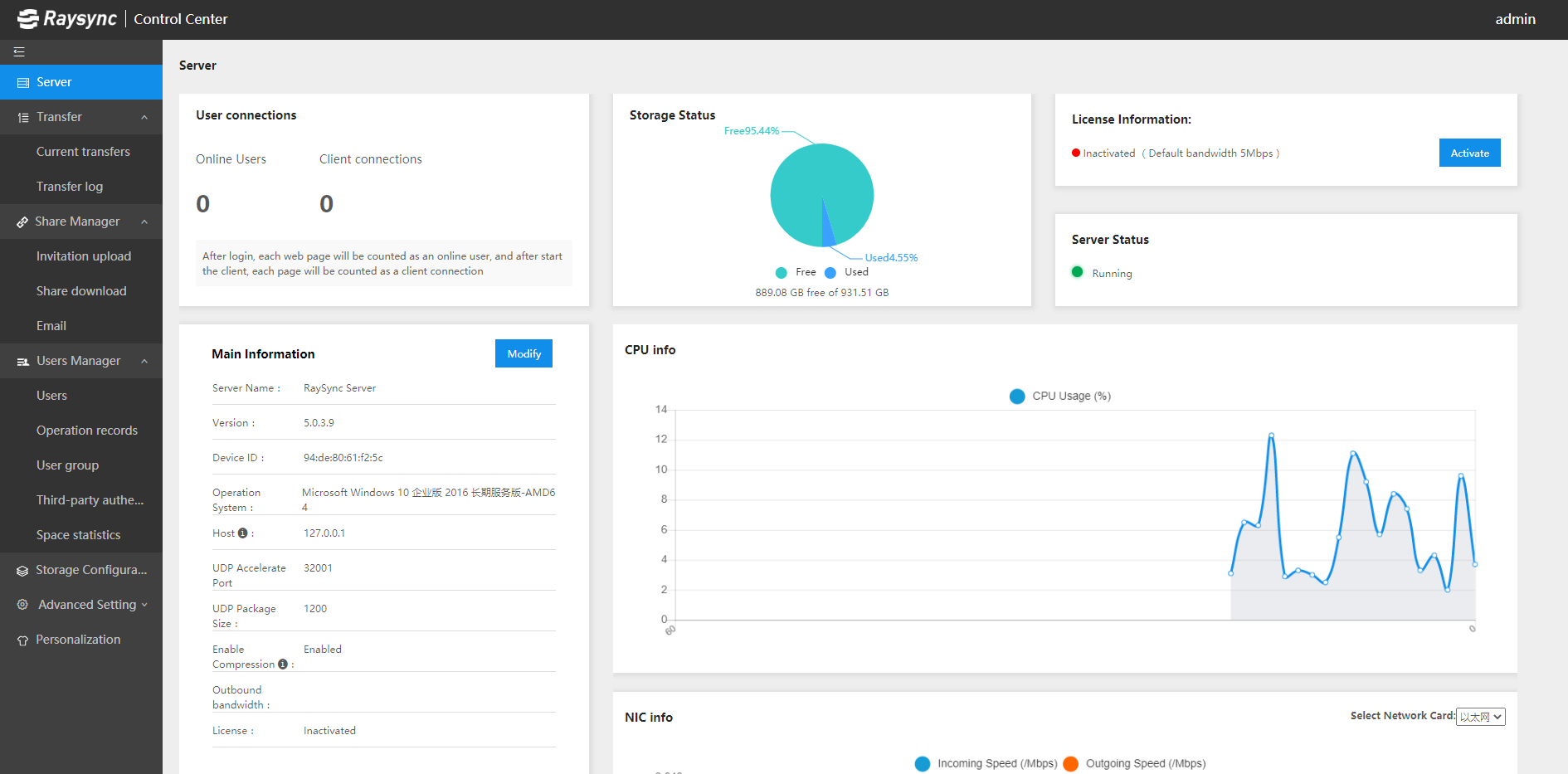Screen dimensions: 1568x774
Task: Click the green Running status indicator
Action: tap(1077, 272)
